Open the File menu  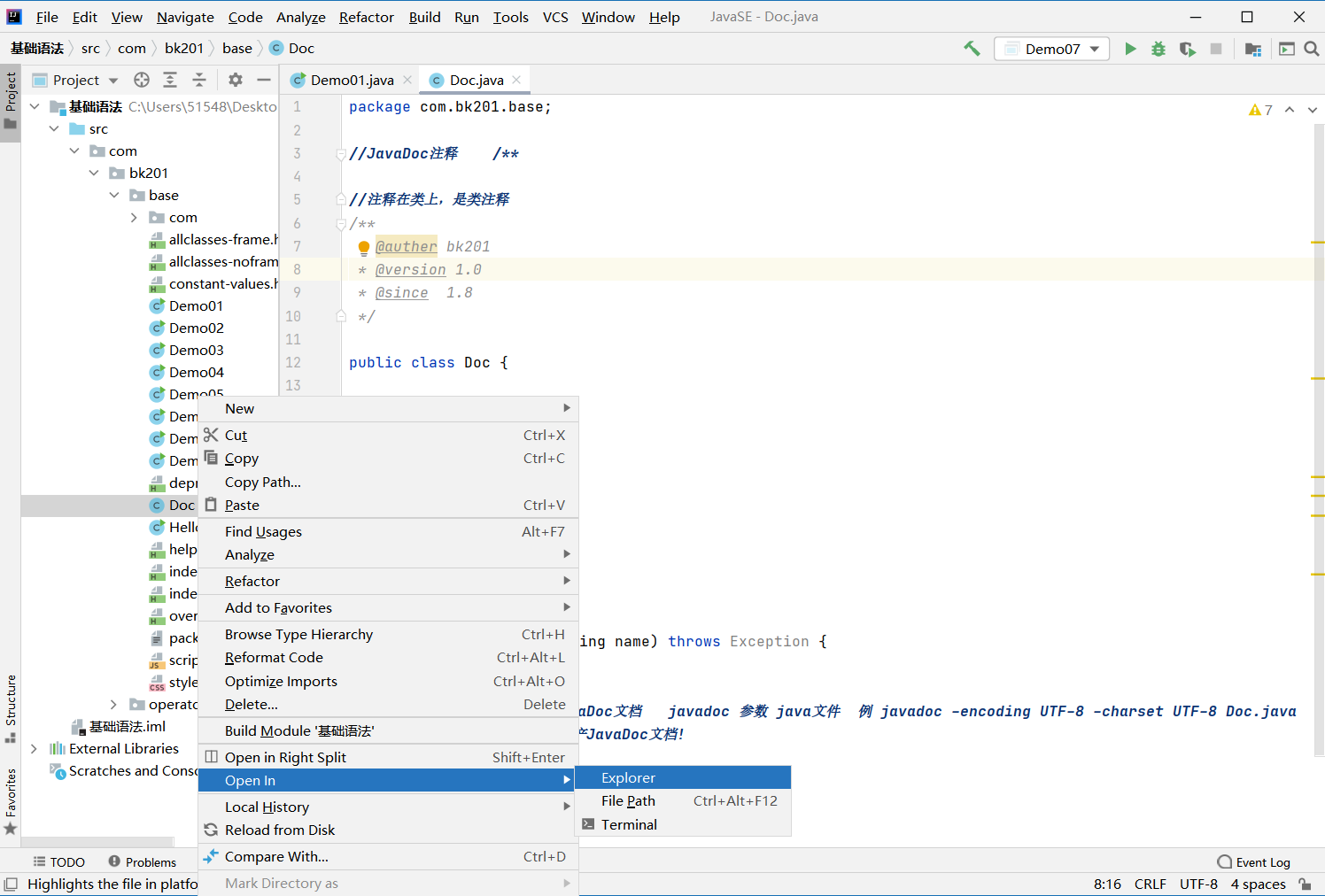(47, 17)
